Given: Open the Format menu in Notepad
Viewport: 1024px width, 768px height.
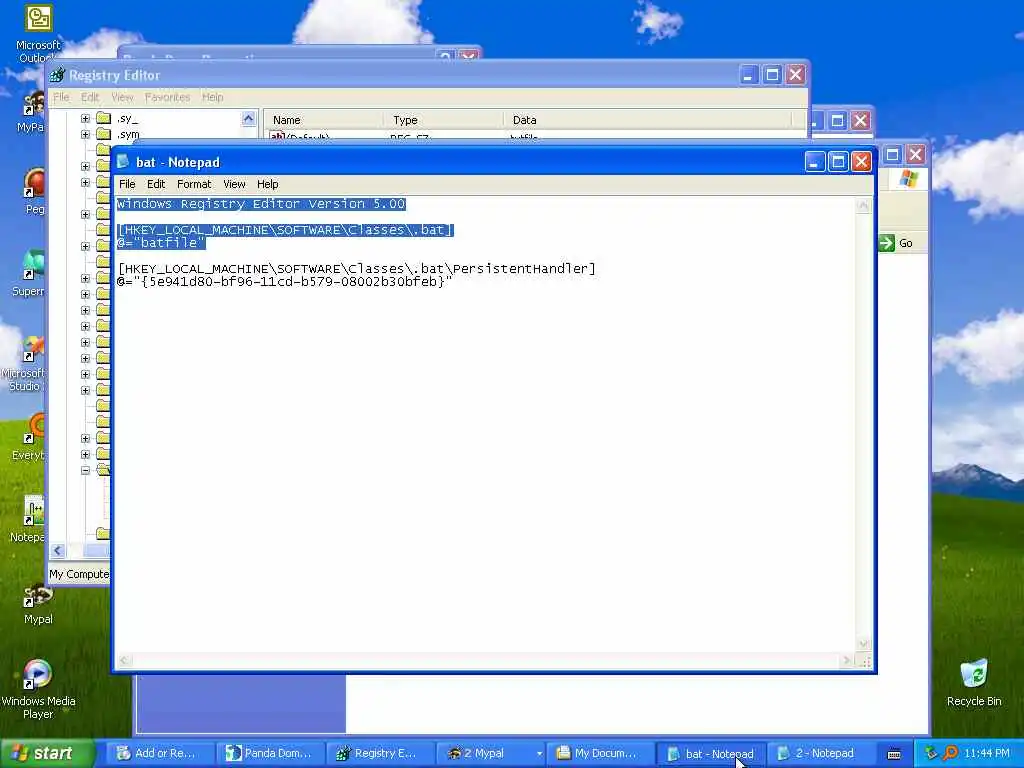Looking at the screenshot, I should (194, 184).
